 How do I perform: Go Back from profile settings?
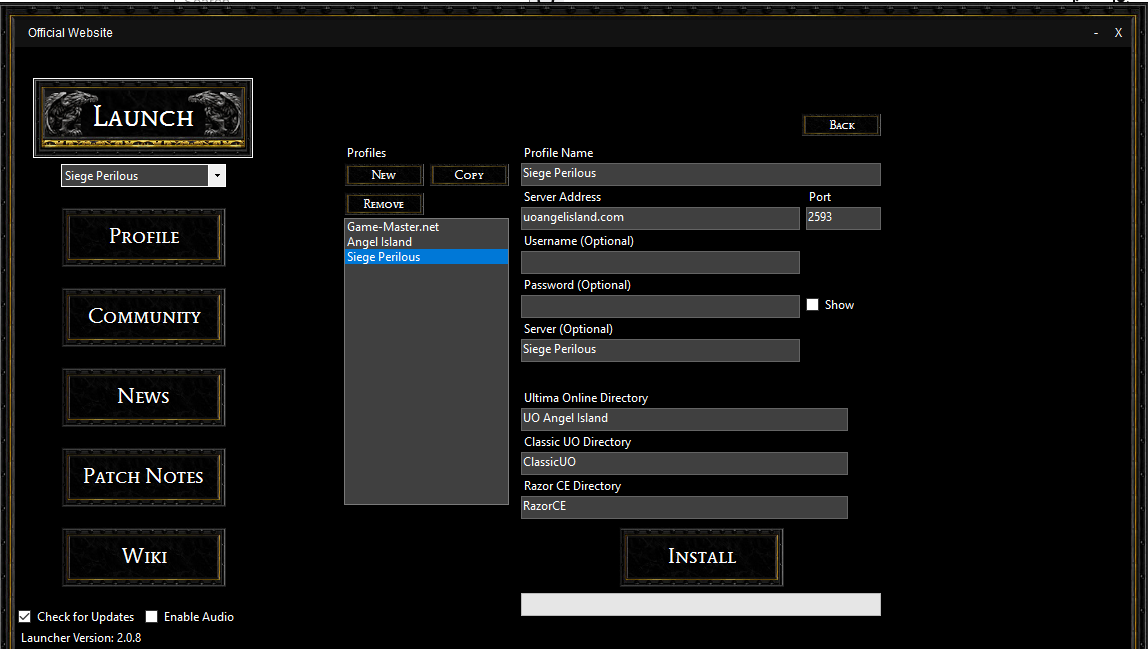(842, 125)
